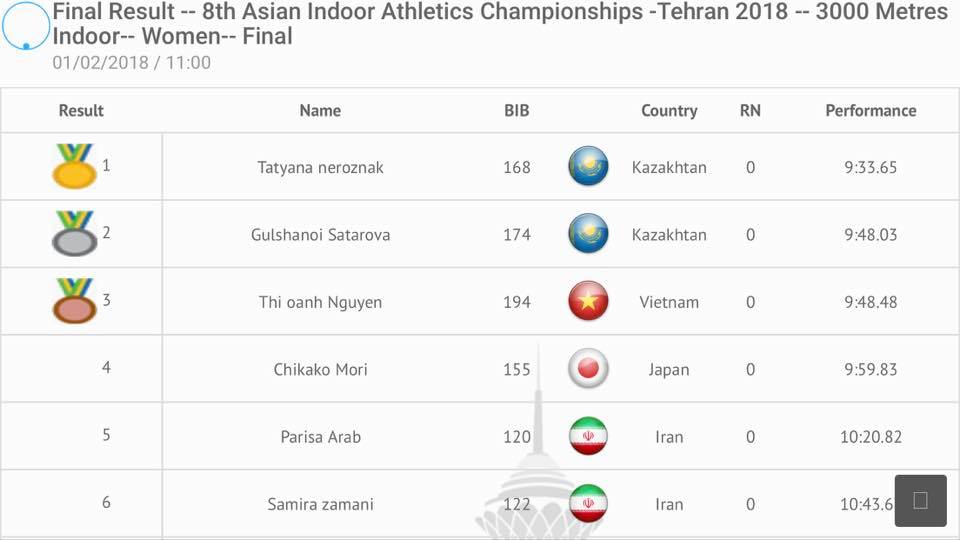Select athlete name Chikako Mori
Screen dimensions: 960x540
pos(320,369)
